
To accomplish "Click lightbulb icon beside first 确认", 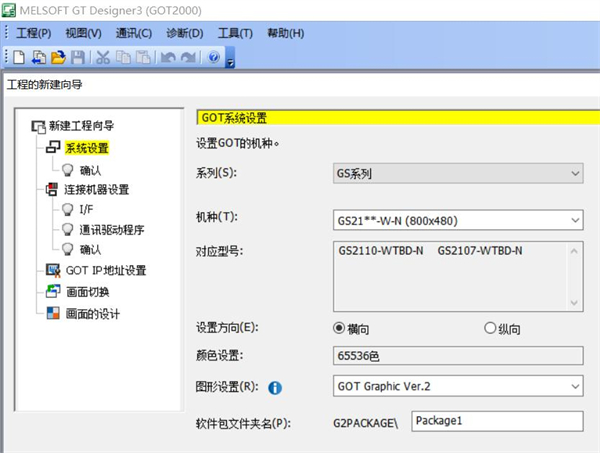I will click(x=67, y=170).
